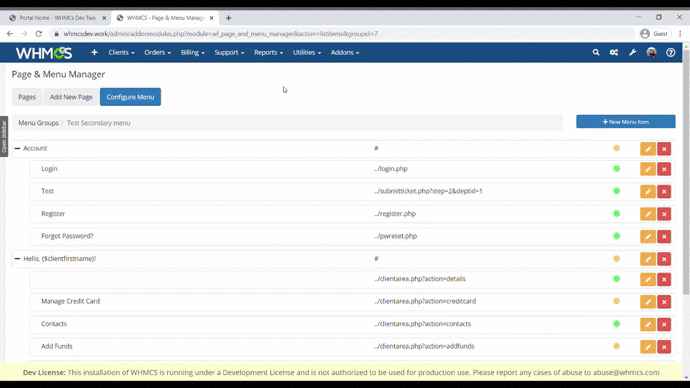Viewport: 690px width, 388px height.
Task: Toggle status dot of Account row
Action: 617,148
